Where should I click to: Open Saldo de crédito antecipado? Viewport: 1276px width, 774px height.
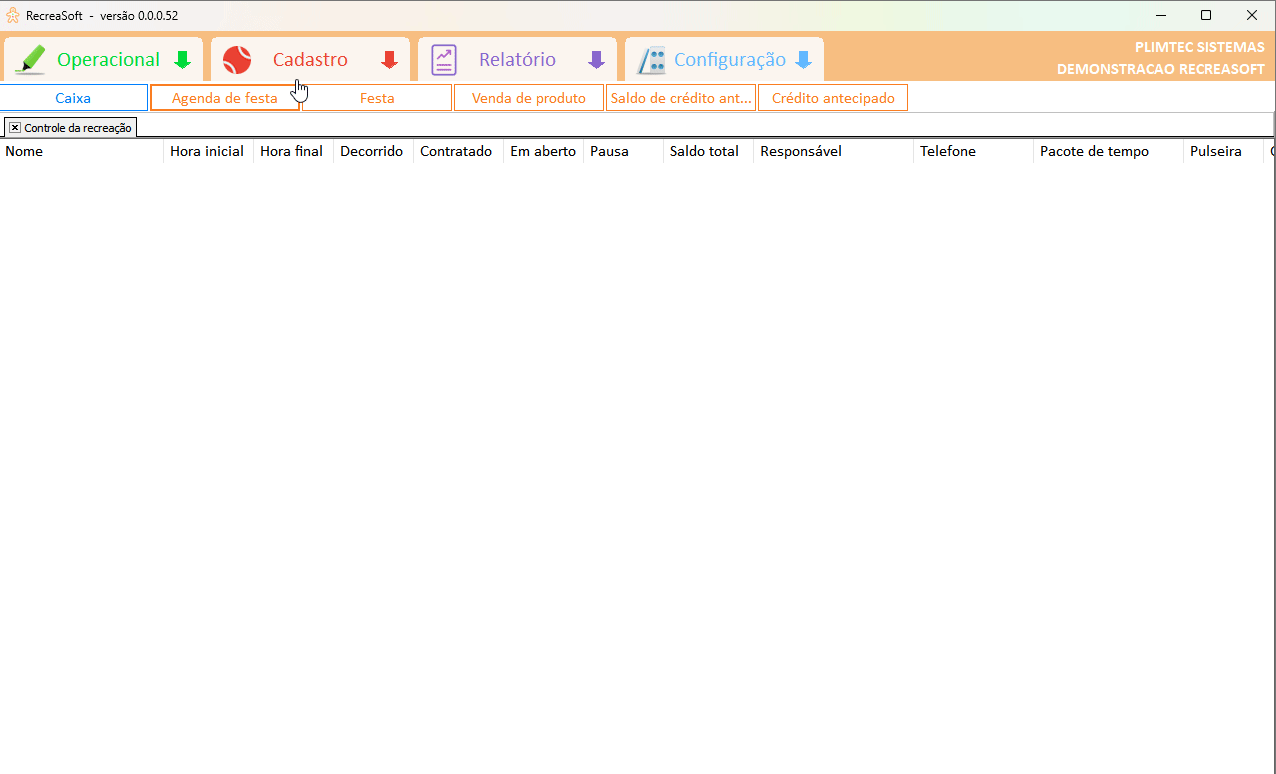click(x=681, y=98)
